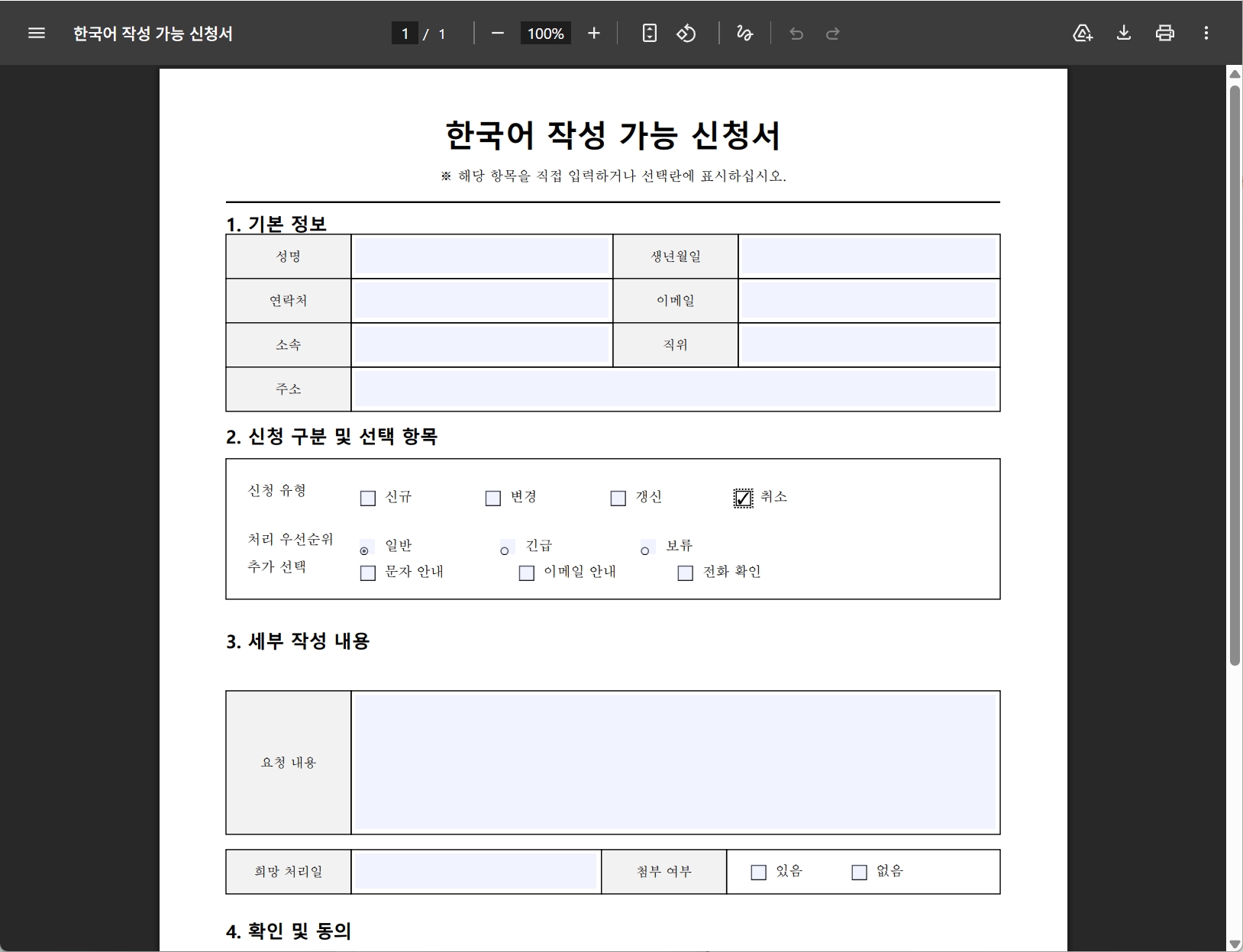Viewport: 1243px width, 952px height.
Task: Click the scrollbar up arrow
Action: click(1235, 74)
